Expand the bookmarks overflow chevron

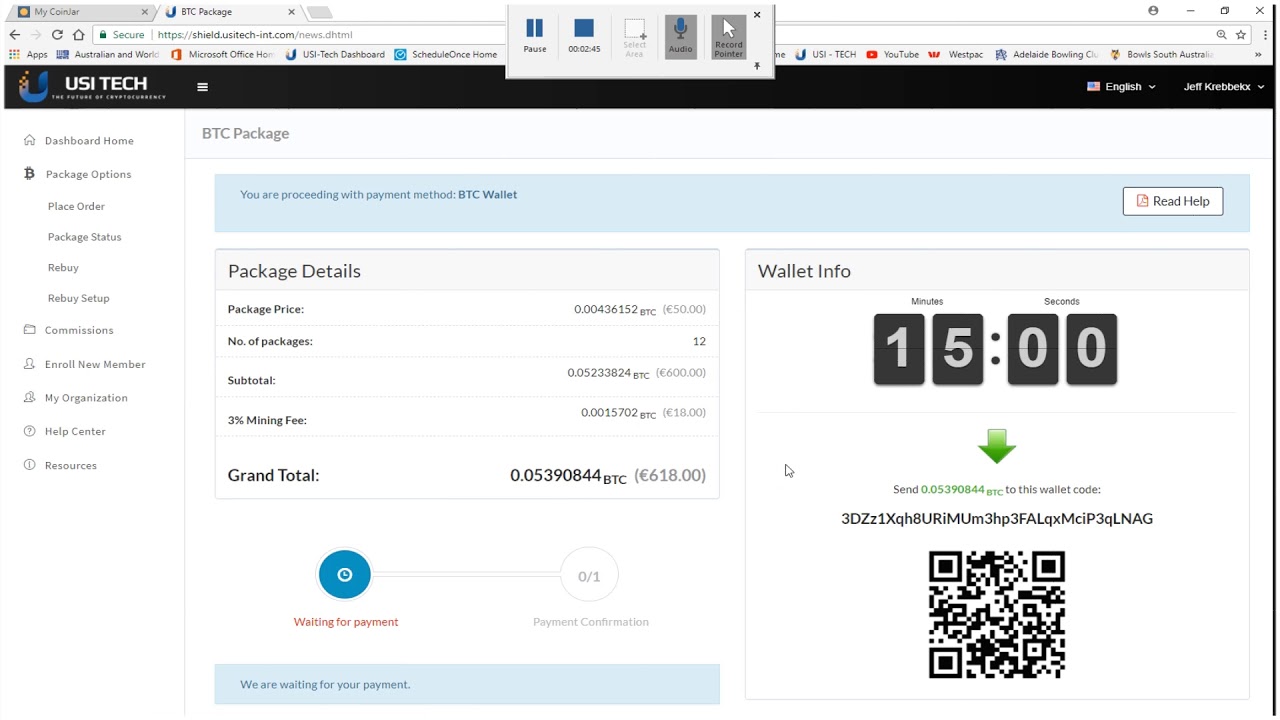point(1257,54)
